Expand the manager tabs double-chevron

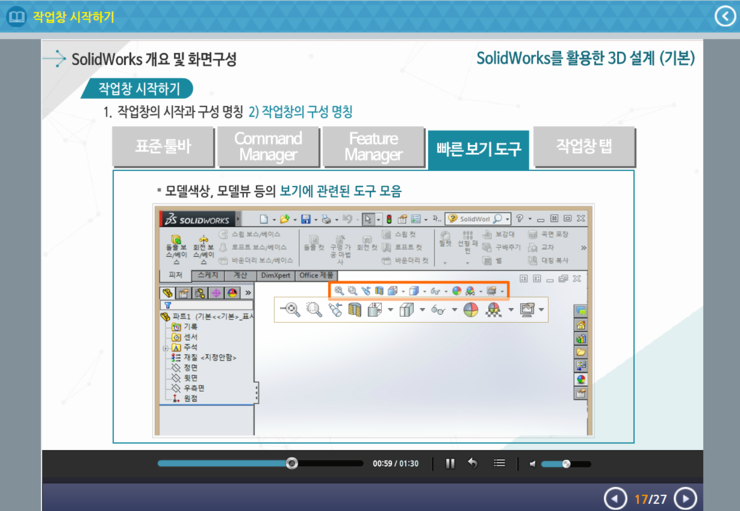coord(248,293)
